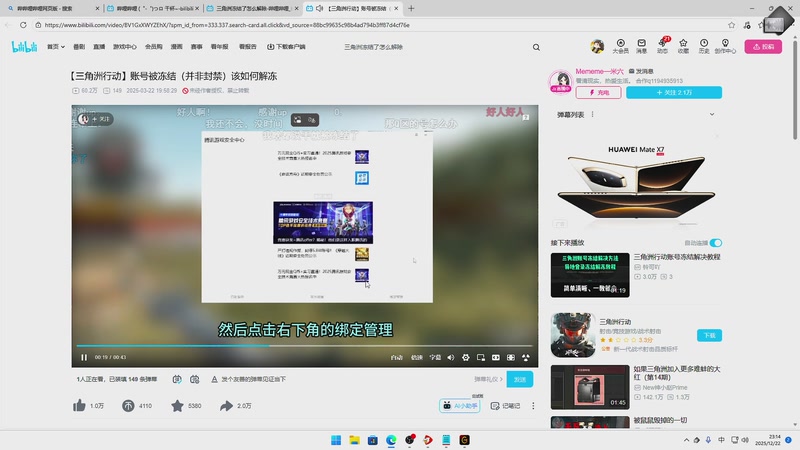Open the 消息 messages icon
The image size is (800, 450).
coord(641,46)
